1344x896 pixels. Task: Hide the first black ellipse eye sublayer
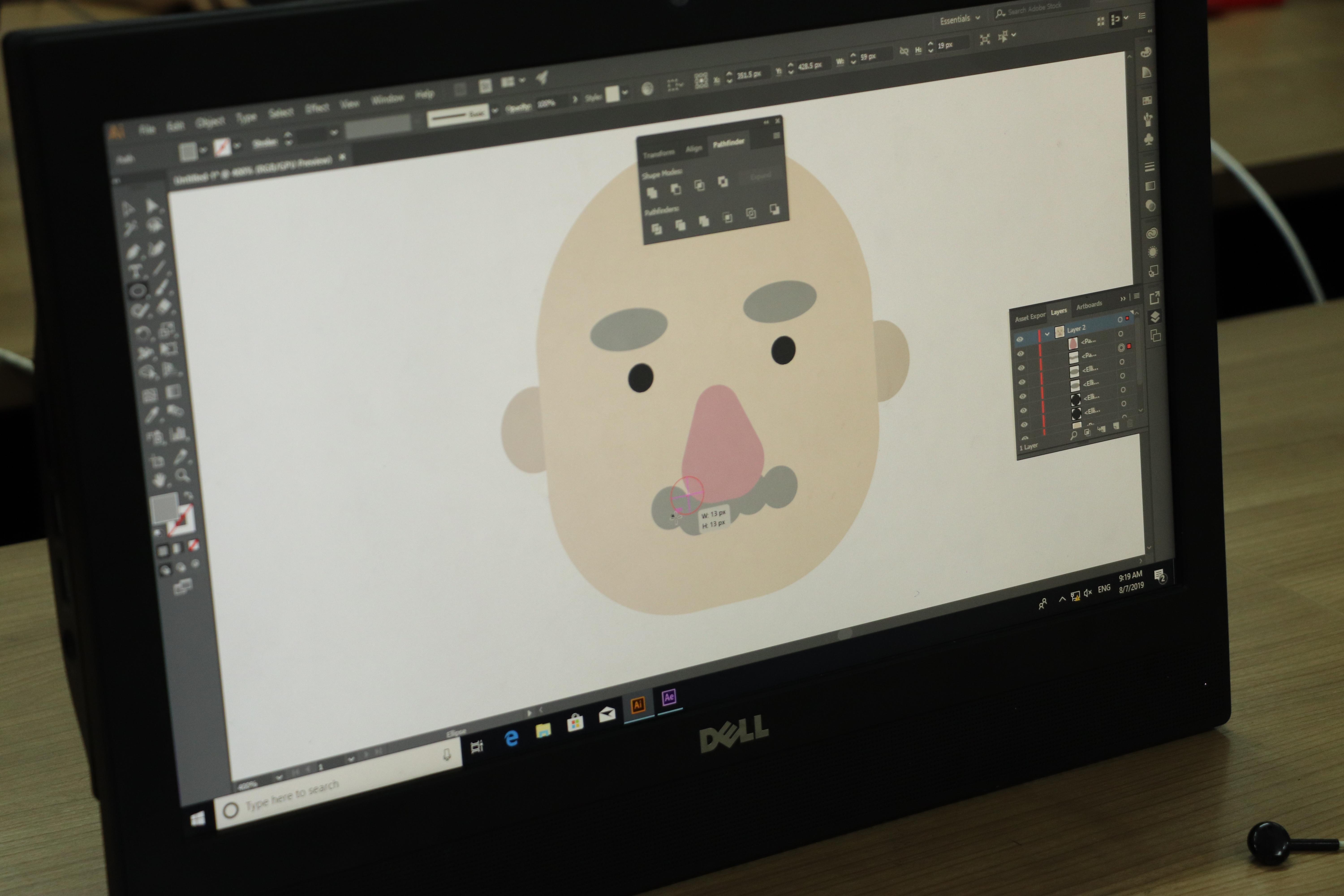point(1023,411)
